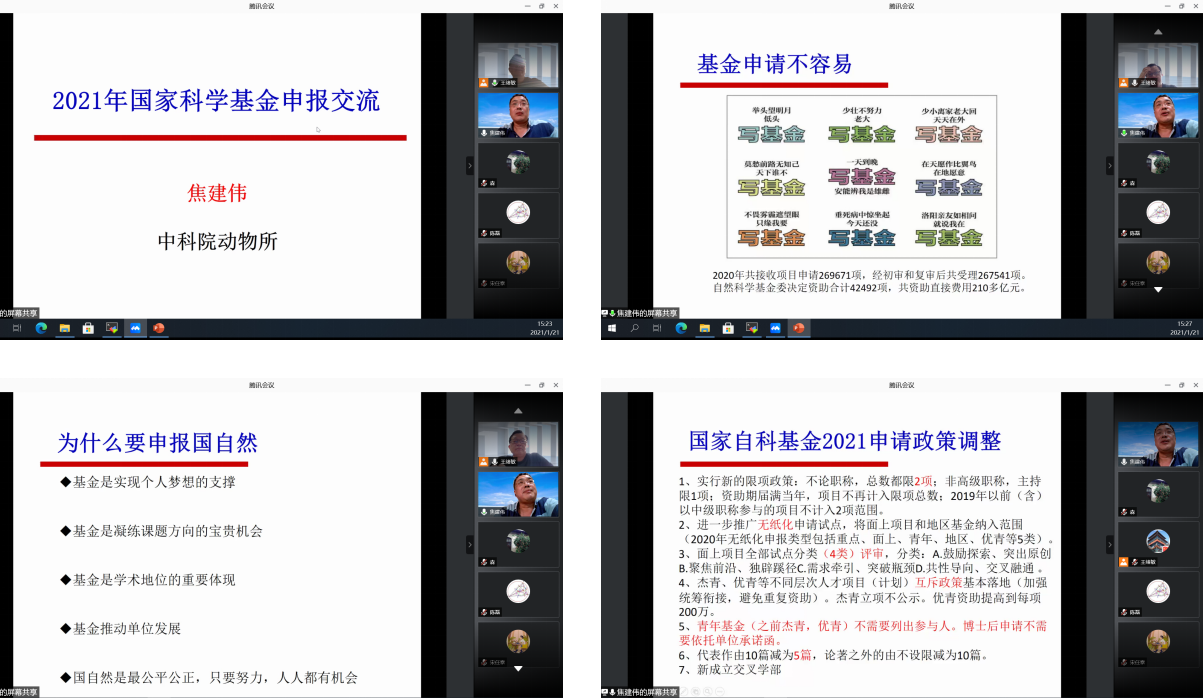Open Microsoft Store in top-right panel taskbar
This screenshot has height=698, width=1203.
728,328
